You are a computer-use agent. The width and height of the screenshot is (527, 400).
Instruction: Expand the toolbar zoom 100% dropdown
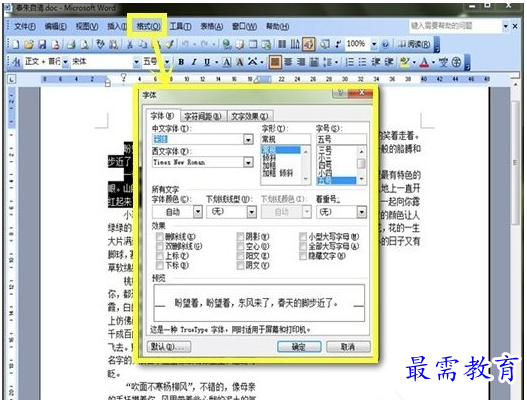pos(374,44)
